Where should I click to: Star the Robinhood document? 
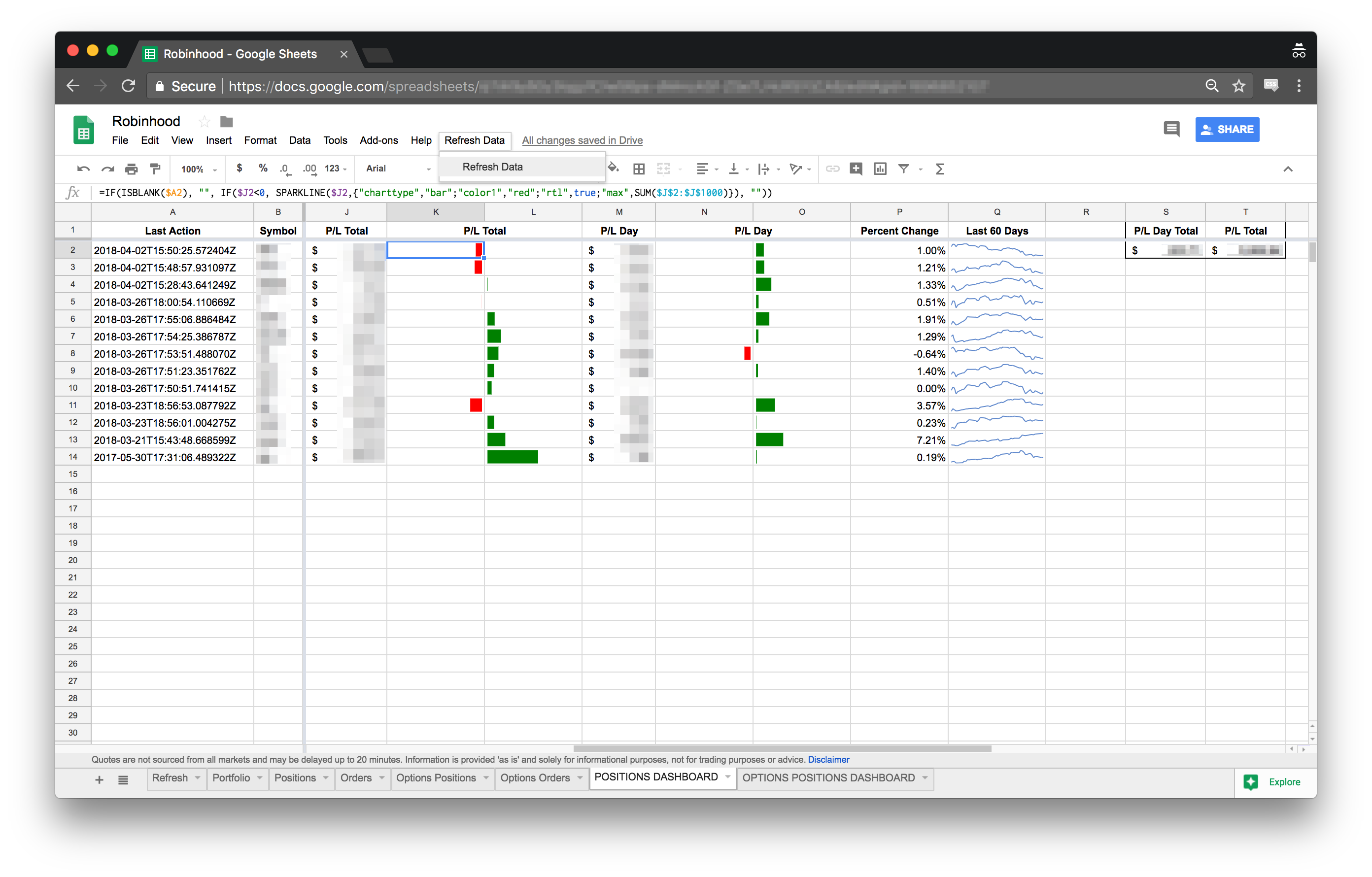[204, 121]
